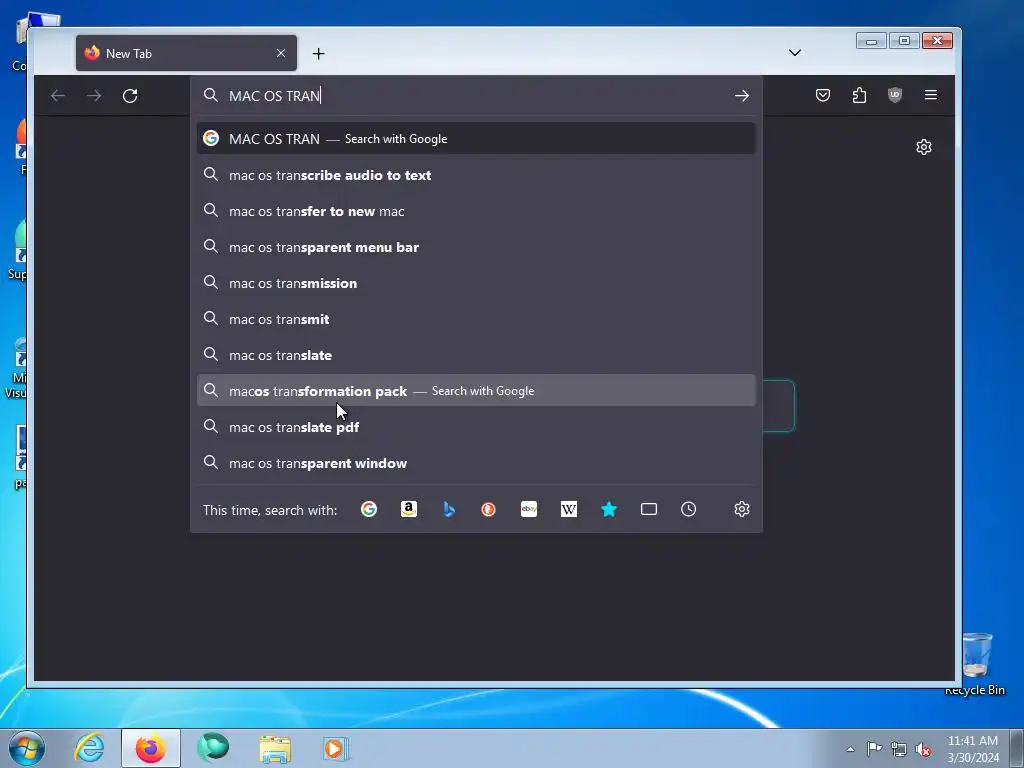Choose MAC OS TRAN Search with Google
Viewport: 1024px width, 768px height.
pyautogui.click(x=476, y=138)
